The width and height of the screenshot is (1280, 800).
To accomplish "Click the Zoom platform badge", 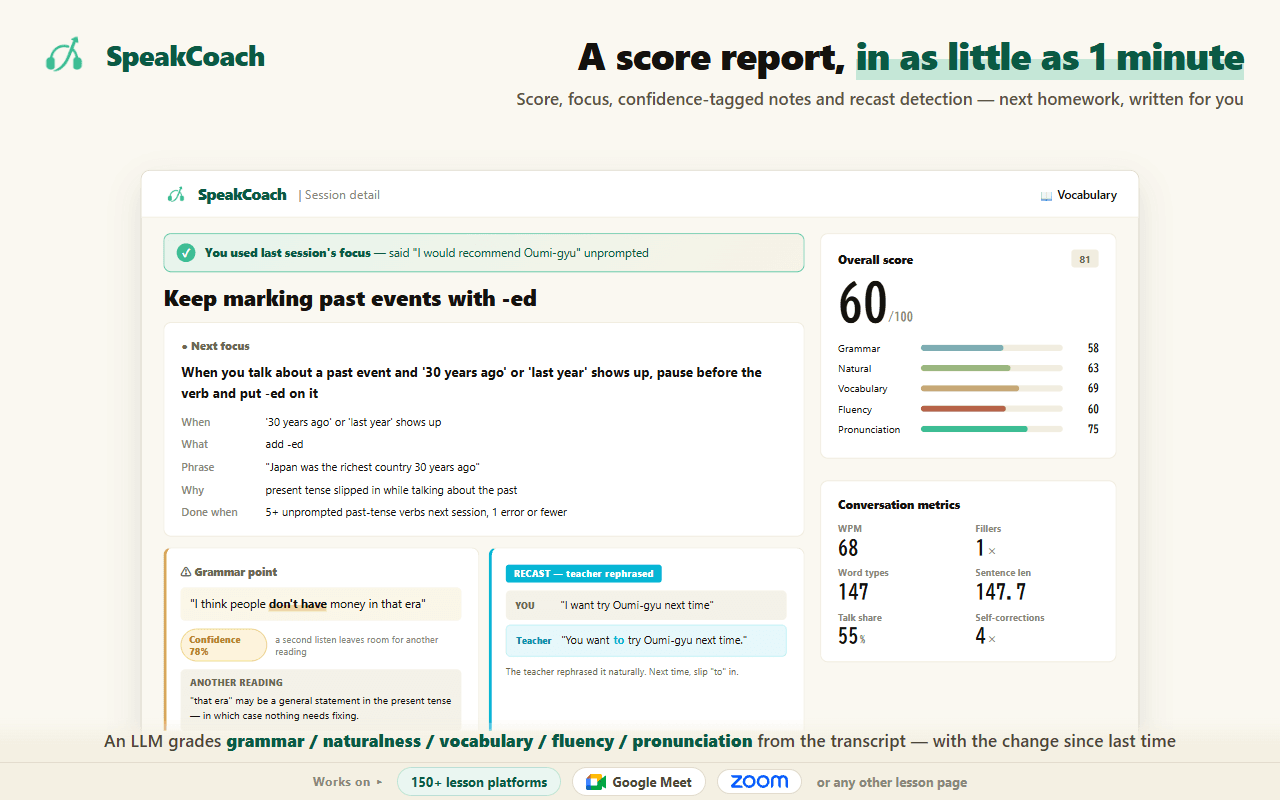I will tap(759, 782).
